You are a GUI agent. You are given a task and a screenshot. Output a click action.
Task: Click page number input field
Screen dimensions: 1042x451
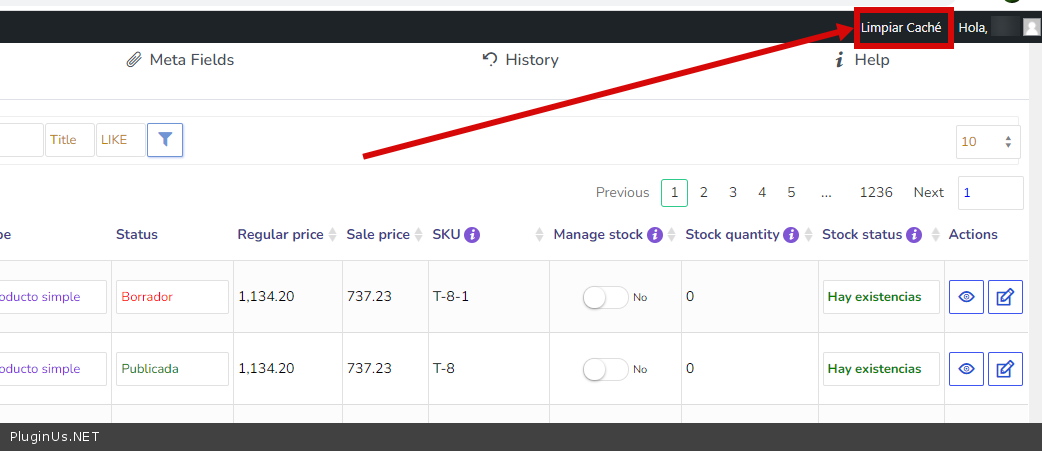[989, 192]
